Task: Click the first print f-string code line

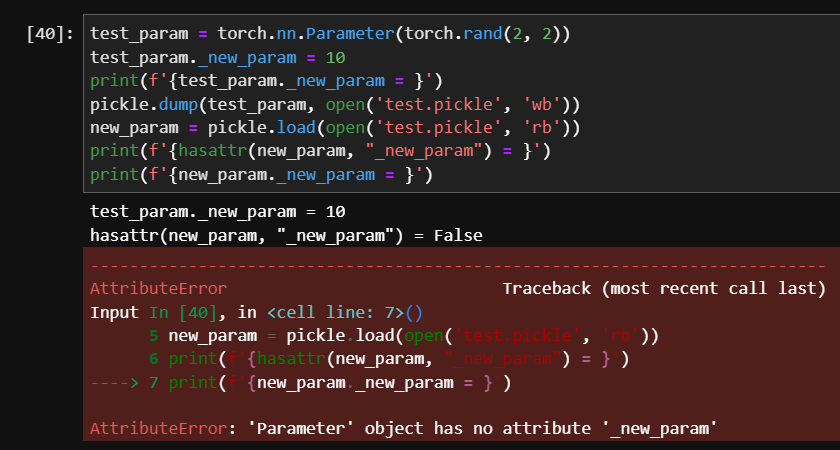Action: pyautogui.click(x=266, y=81)
